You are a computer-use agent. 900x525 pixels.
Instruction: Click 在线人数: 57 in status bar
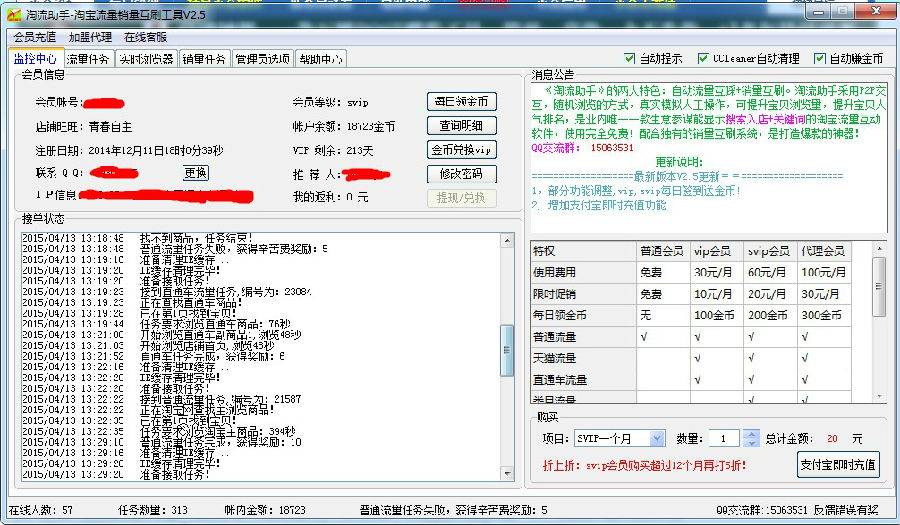[x=40, y=510]
